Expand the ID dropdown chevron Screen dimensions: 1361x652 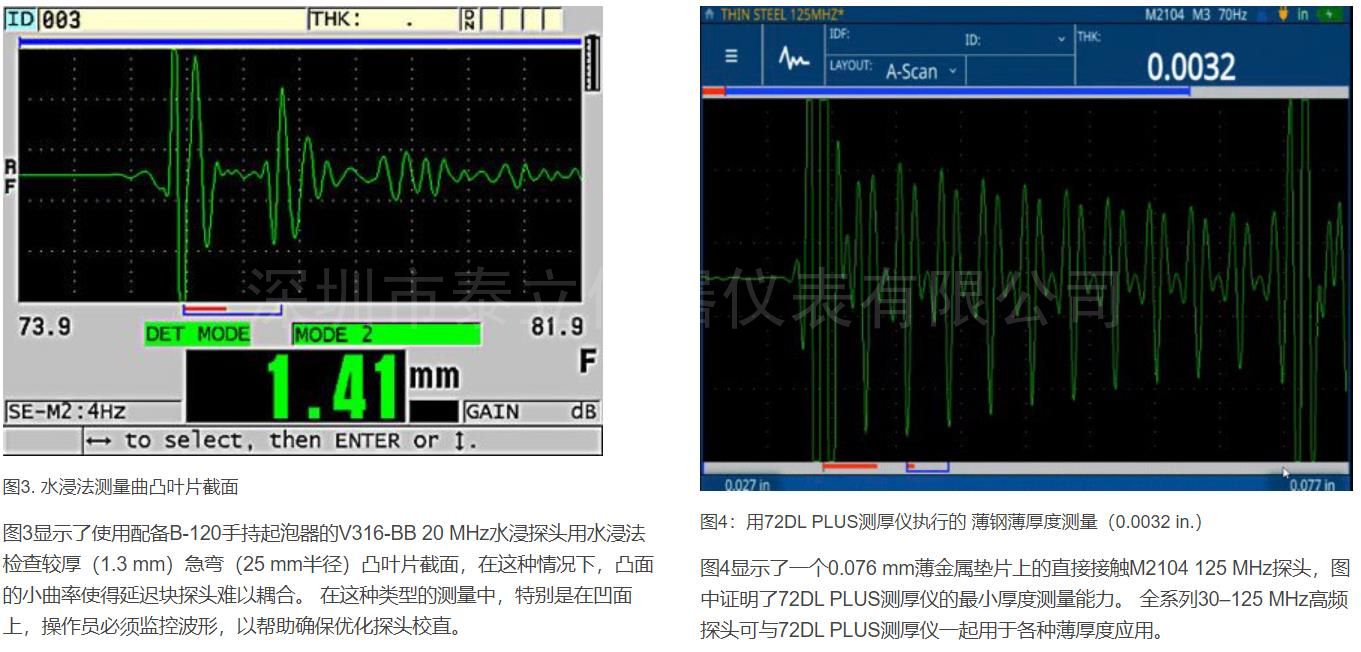1061,40
